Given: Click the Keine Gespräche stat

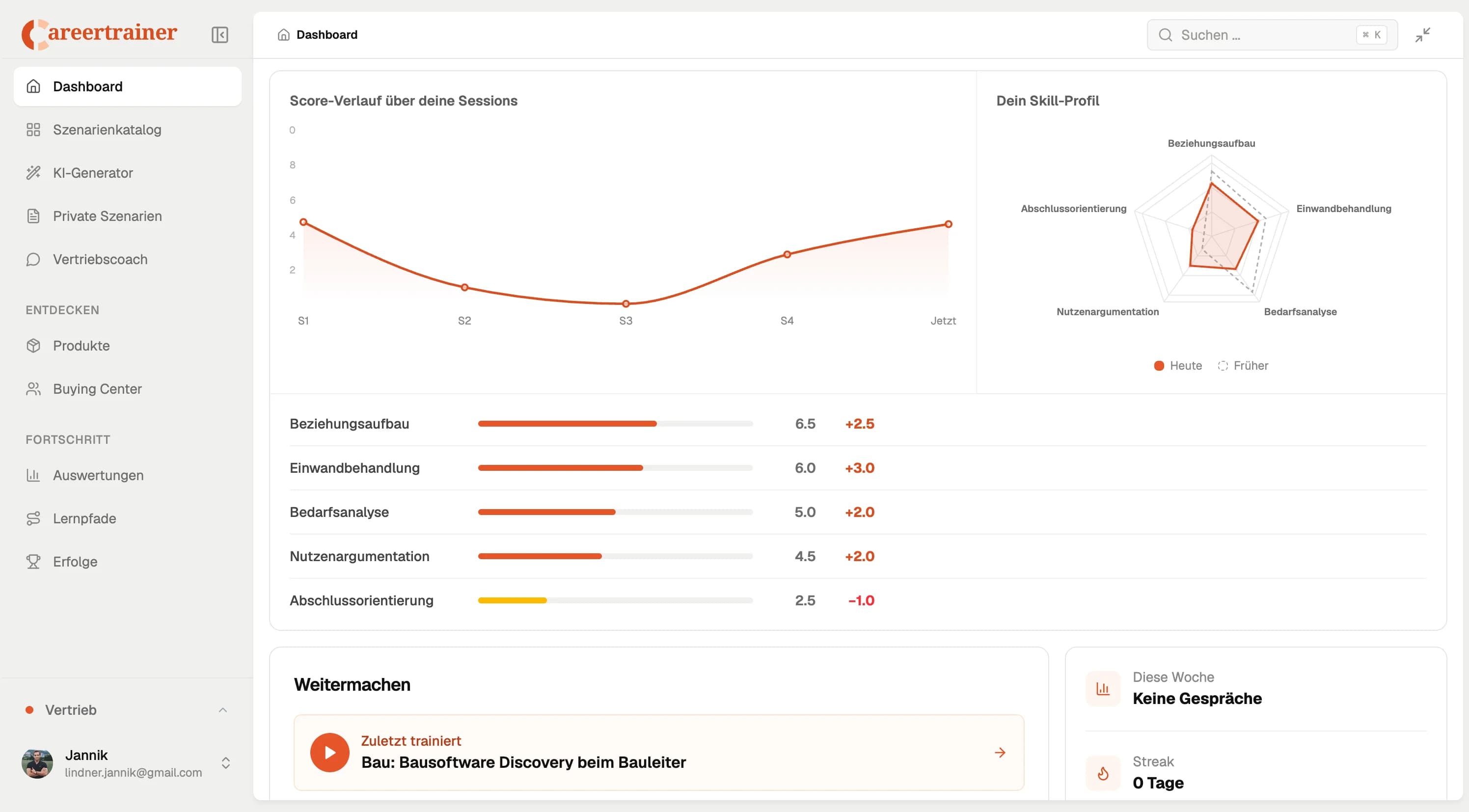Looking at the screenshot, I should point(1197,699).
